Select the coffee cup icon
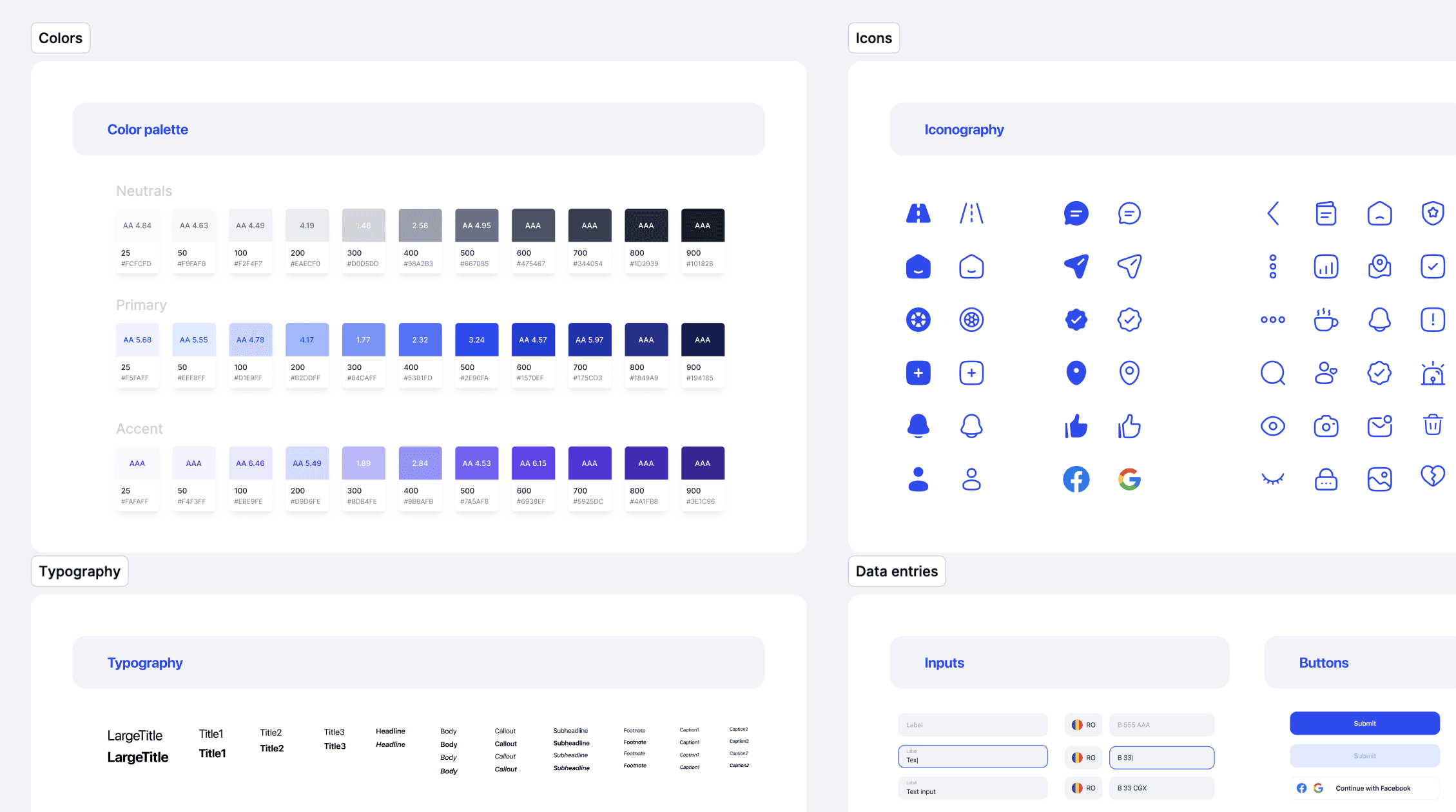The width and height of the screenshot is (1456, 812). pyautogui.click(x=1326, y=320)
